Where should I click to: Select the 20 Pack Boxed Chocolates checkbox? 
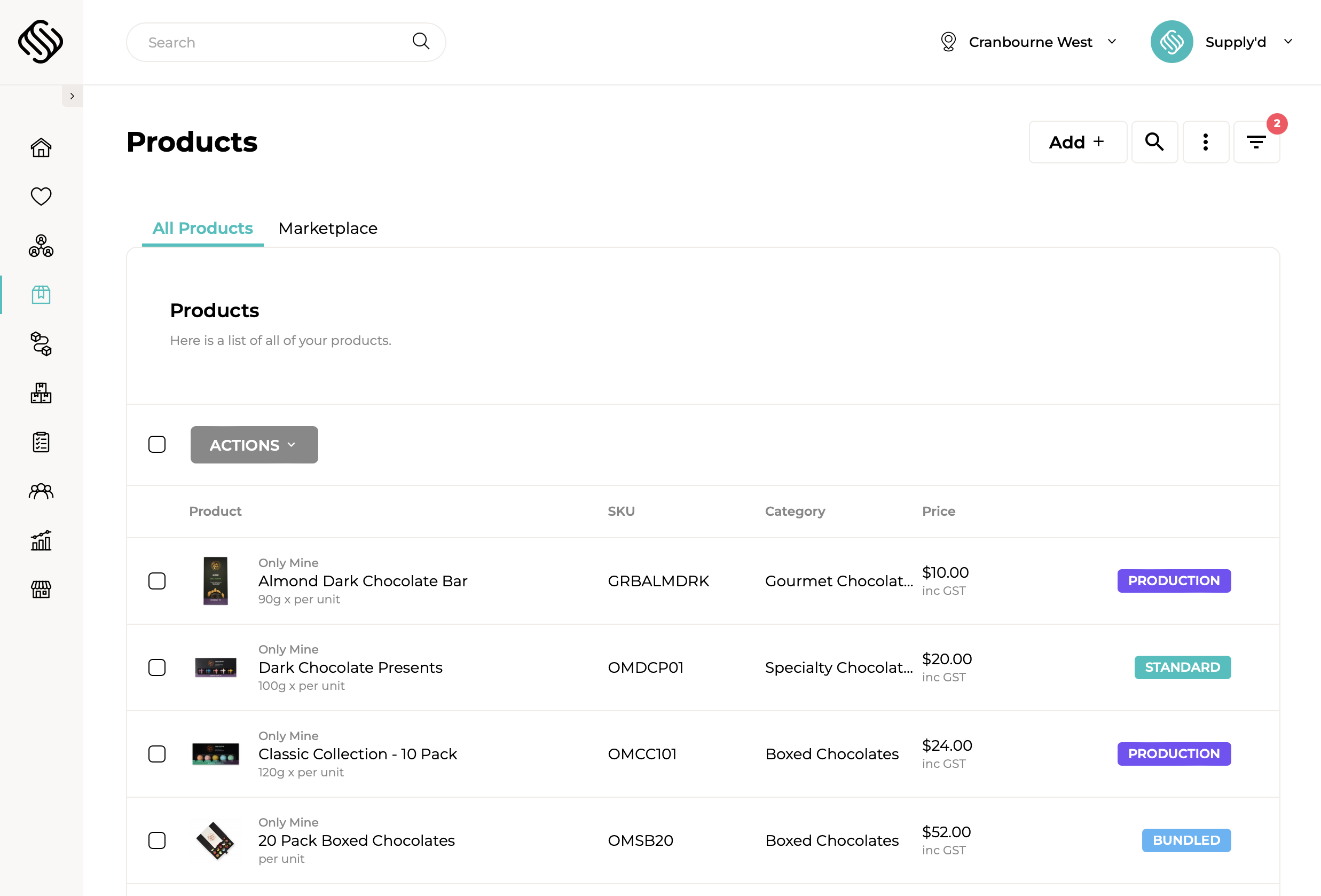157,840
